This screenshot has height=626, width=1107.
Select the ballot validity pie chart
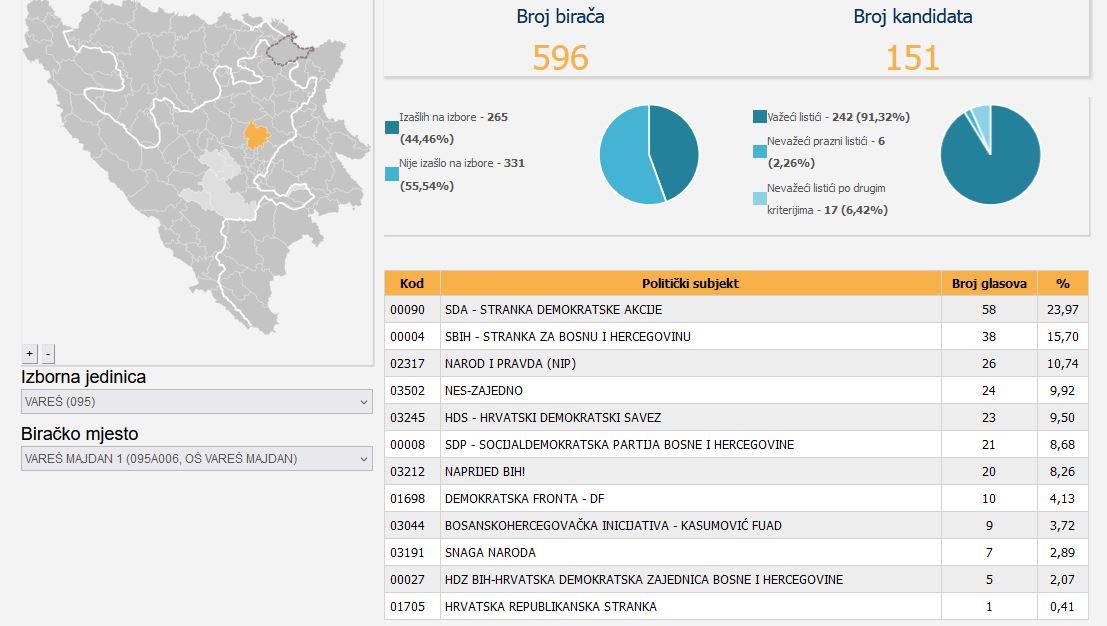tap(991, 155)
